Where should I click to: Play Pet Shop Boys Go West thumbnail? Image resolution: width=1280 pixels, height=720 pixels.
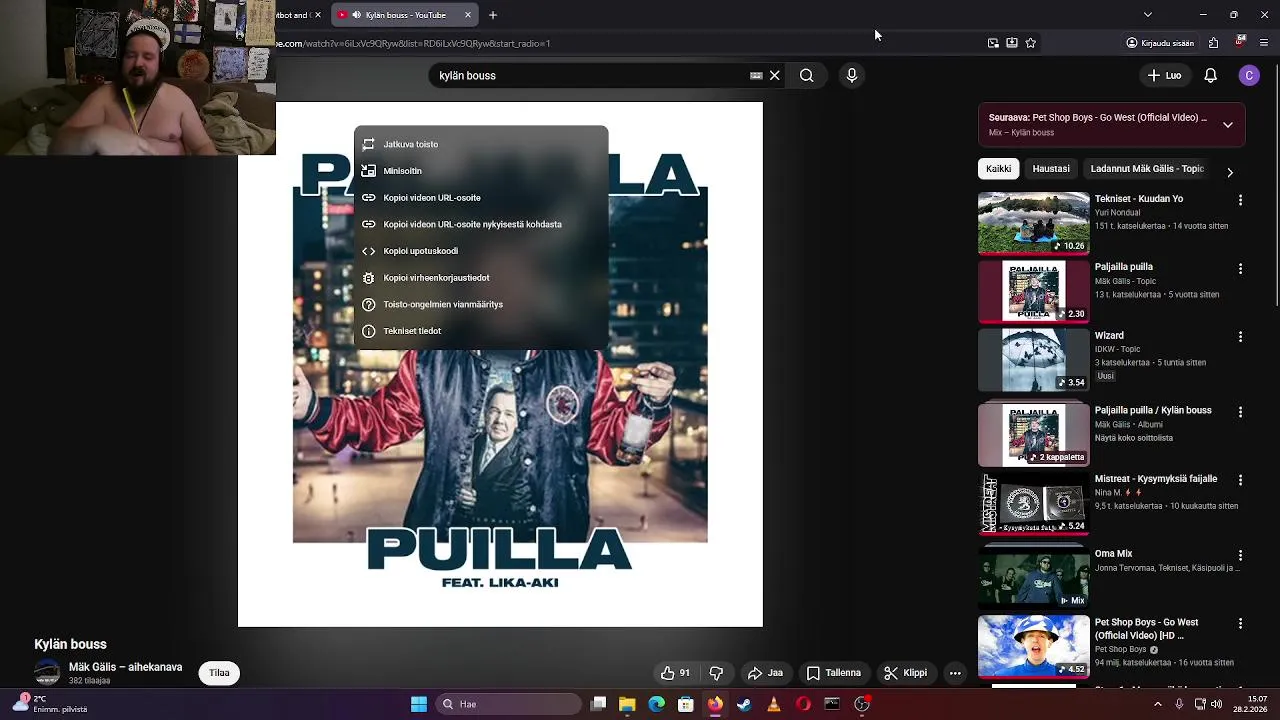click(x=1034, y=647)
